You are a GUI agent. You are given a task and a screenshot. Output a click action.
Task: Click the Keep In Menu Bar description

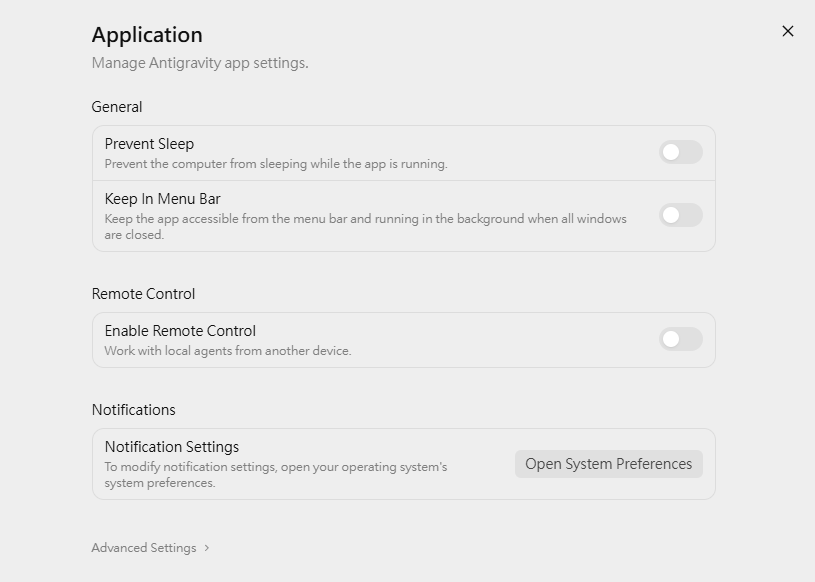point(365,227)
